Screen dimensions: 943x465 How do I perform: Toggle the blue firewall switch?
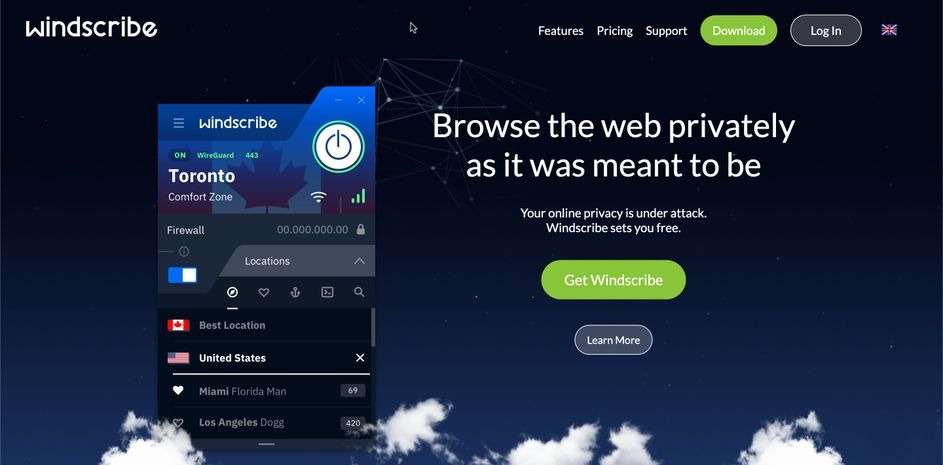(x=182, y=276)
